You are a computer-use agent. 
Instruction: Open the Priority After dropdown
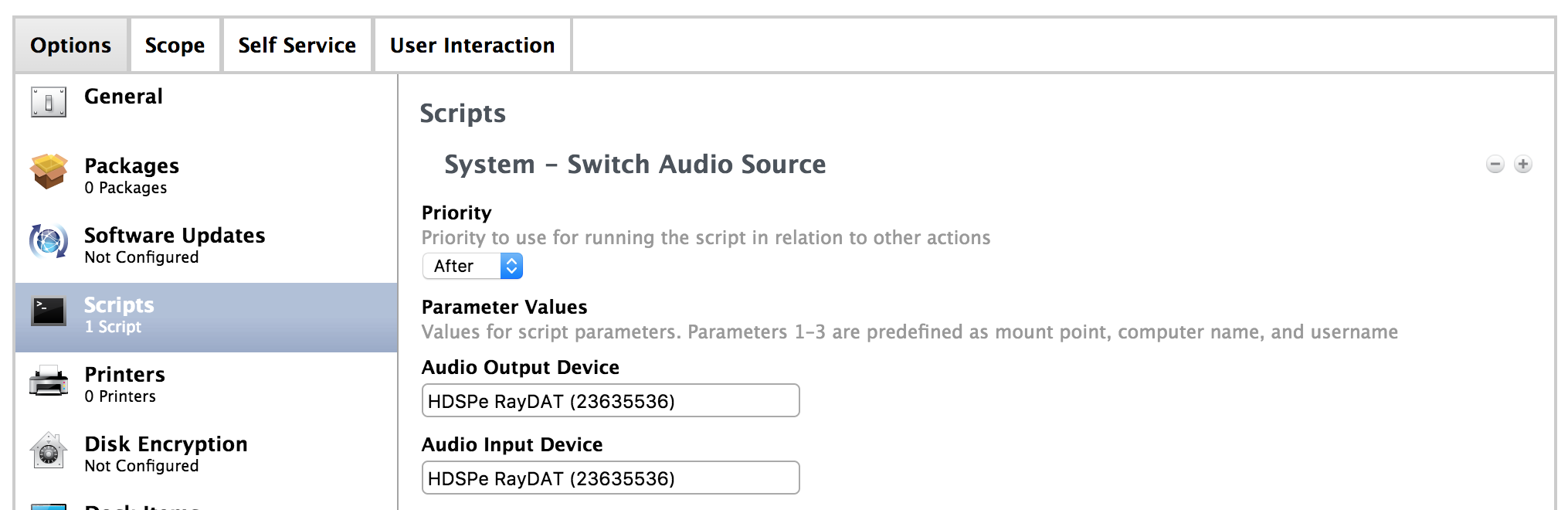462,267
